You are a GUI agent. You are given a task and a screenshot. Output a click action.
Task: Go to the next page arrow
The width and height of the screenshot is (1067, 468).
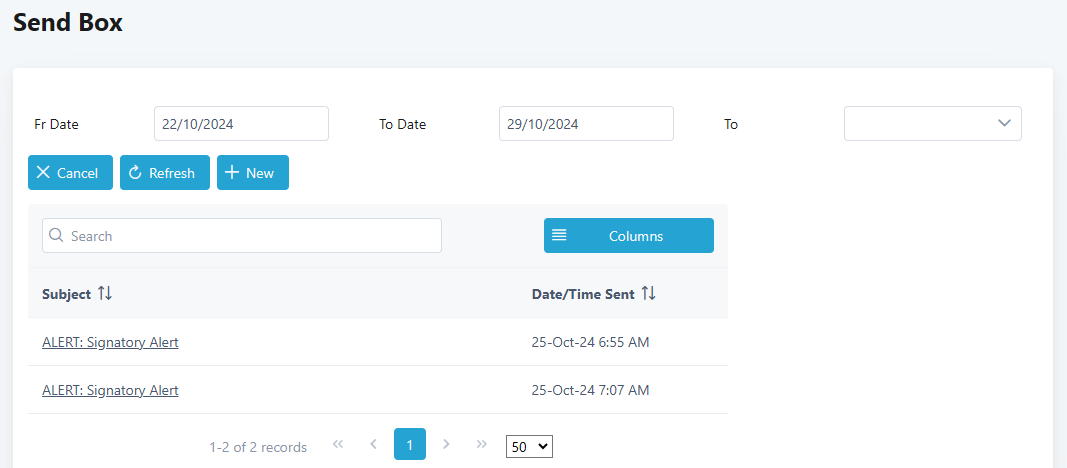(x=446, y=444)
